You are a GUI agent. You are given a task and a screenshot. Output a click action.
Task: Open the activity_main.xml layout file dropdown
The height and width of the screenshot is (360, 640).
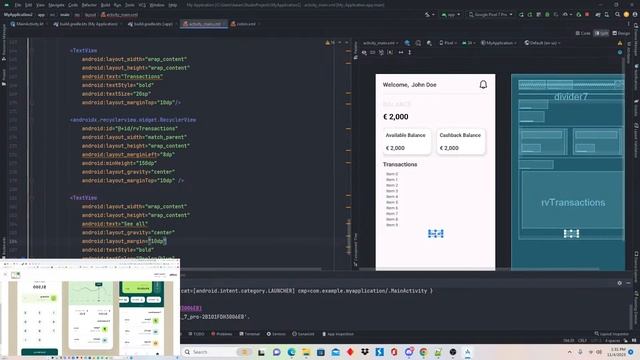[380, 43]
